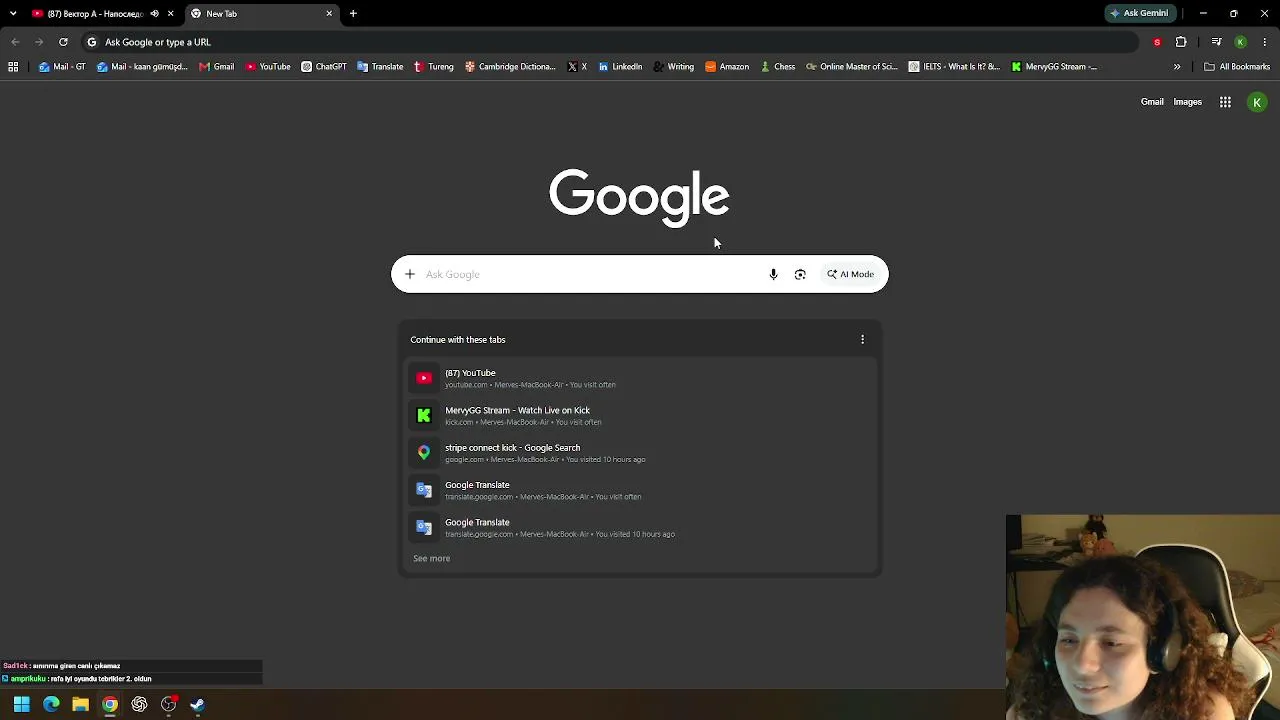Open the ChatGPT app on the taskbar

tap(139, 704)
